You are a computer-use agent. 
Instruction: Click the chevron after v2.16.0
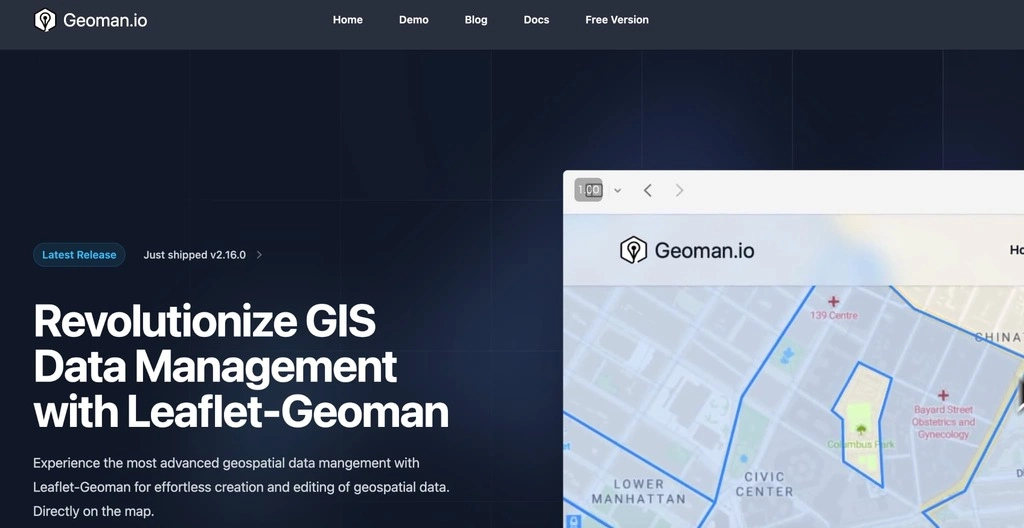pyautogui.click(x=259, y=255)
